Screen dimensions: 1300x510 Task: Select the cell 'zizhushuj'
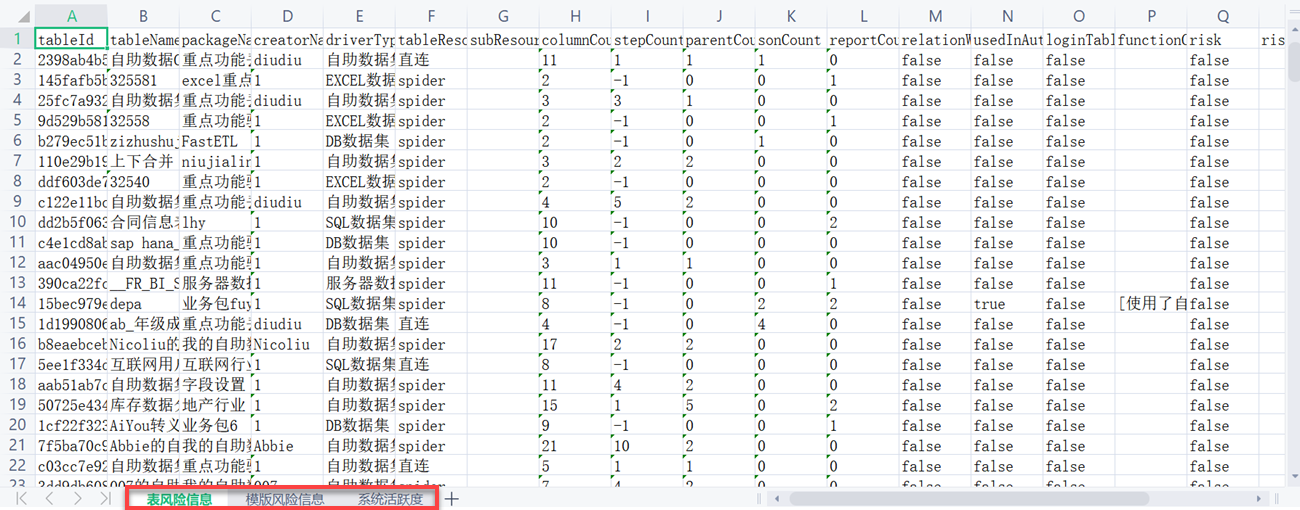(x=143, y=141)
